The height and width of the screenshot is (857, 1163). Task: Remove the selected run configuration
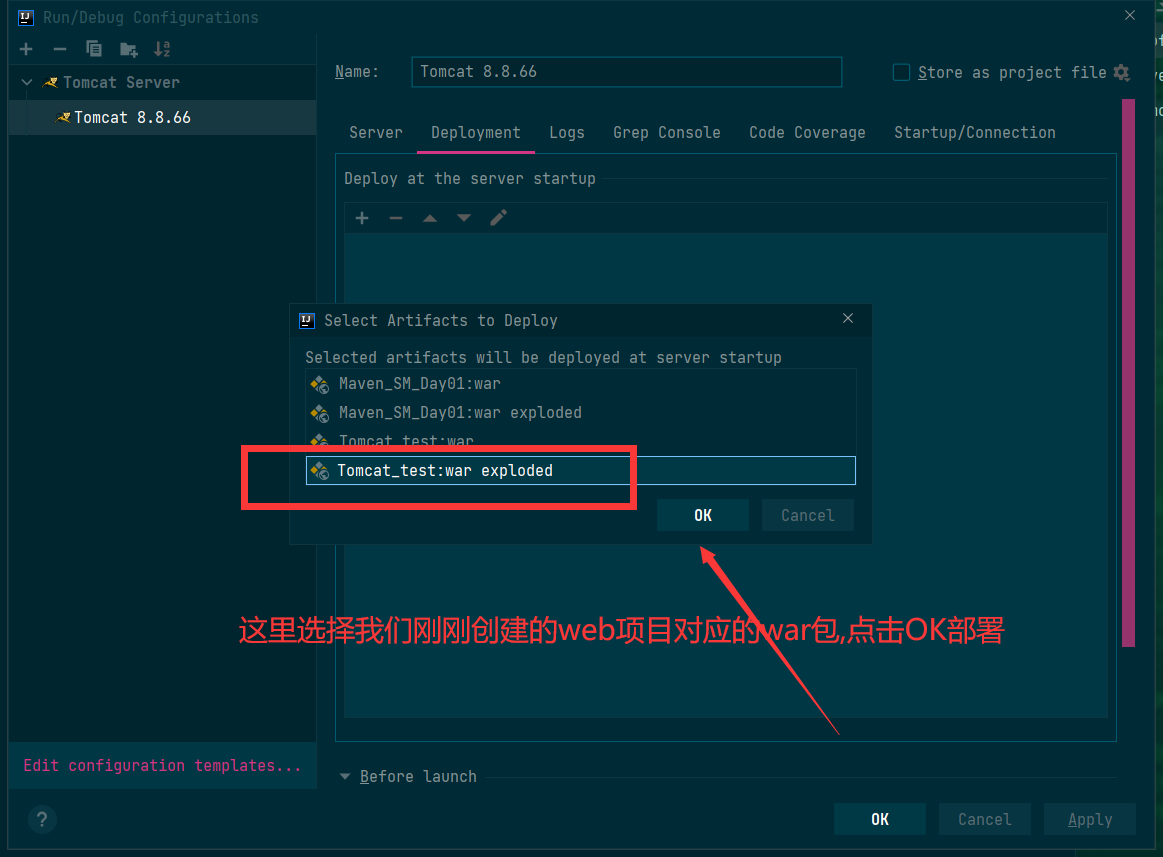[60, 49]
